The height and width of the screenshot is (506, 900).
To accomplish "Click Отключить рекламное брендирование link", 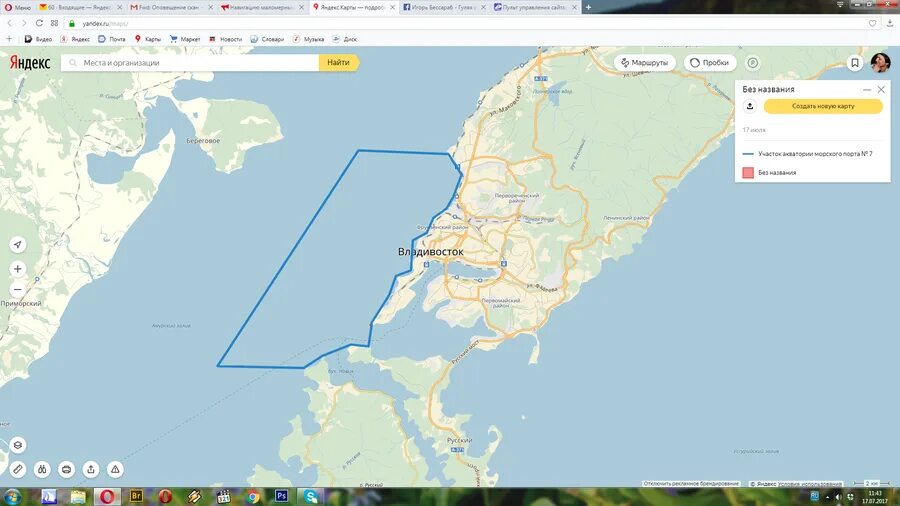I will (691, 484).
